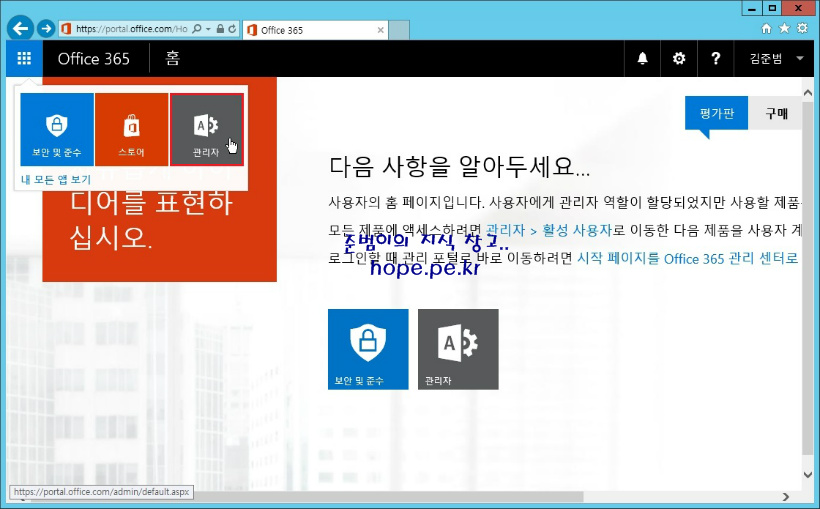
Task: Select the 구매 tab
Action: pyautogui.click(x=777, y=113)
